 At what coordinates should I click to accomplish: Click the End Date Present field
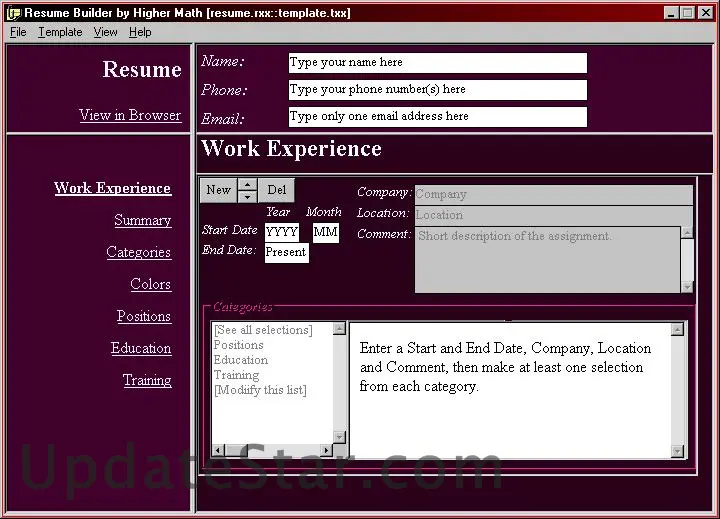(x=286, y=253)
